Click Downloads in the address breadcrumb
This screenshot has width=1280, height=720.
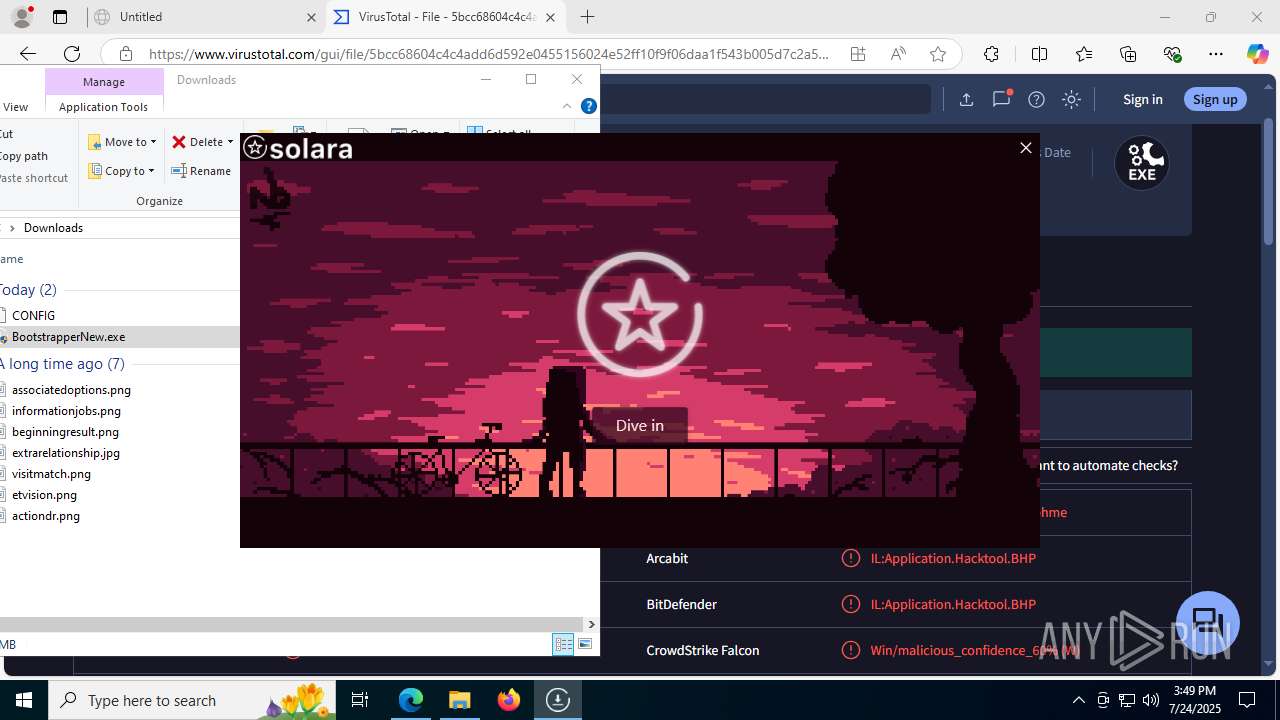pyautogui.click(x=53, y=228)
